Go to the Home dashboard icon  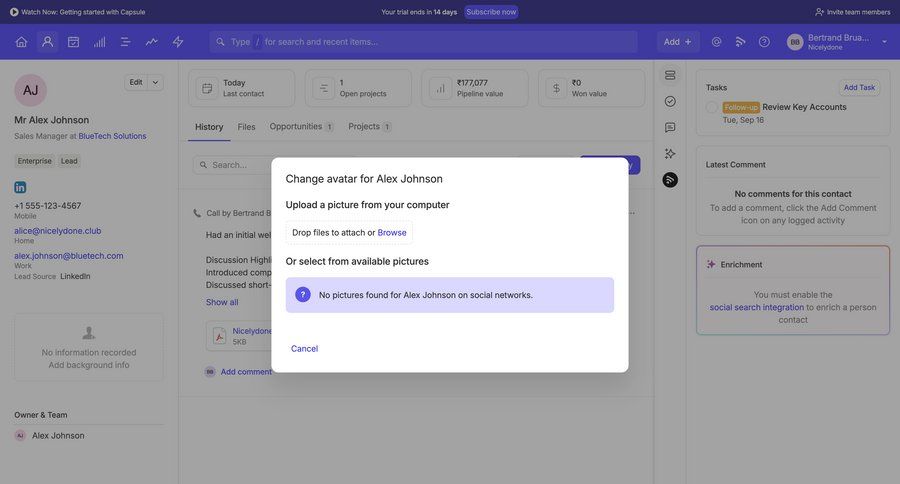click(21, 42)
